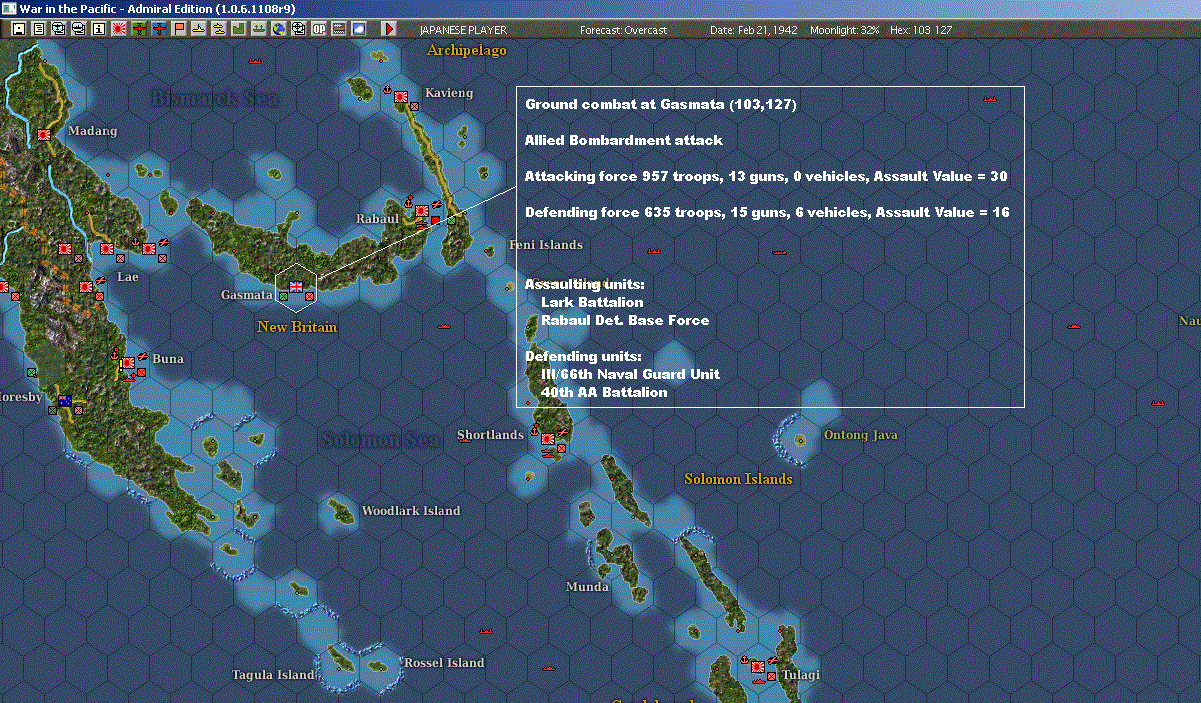The height and width of the screenshot is (703, 1201).
Task: Click the Date: Feb 21, 1942 text
Action: coord(753,30)
